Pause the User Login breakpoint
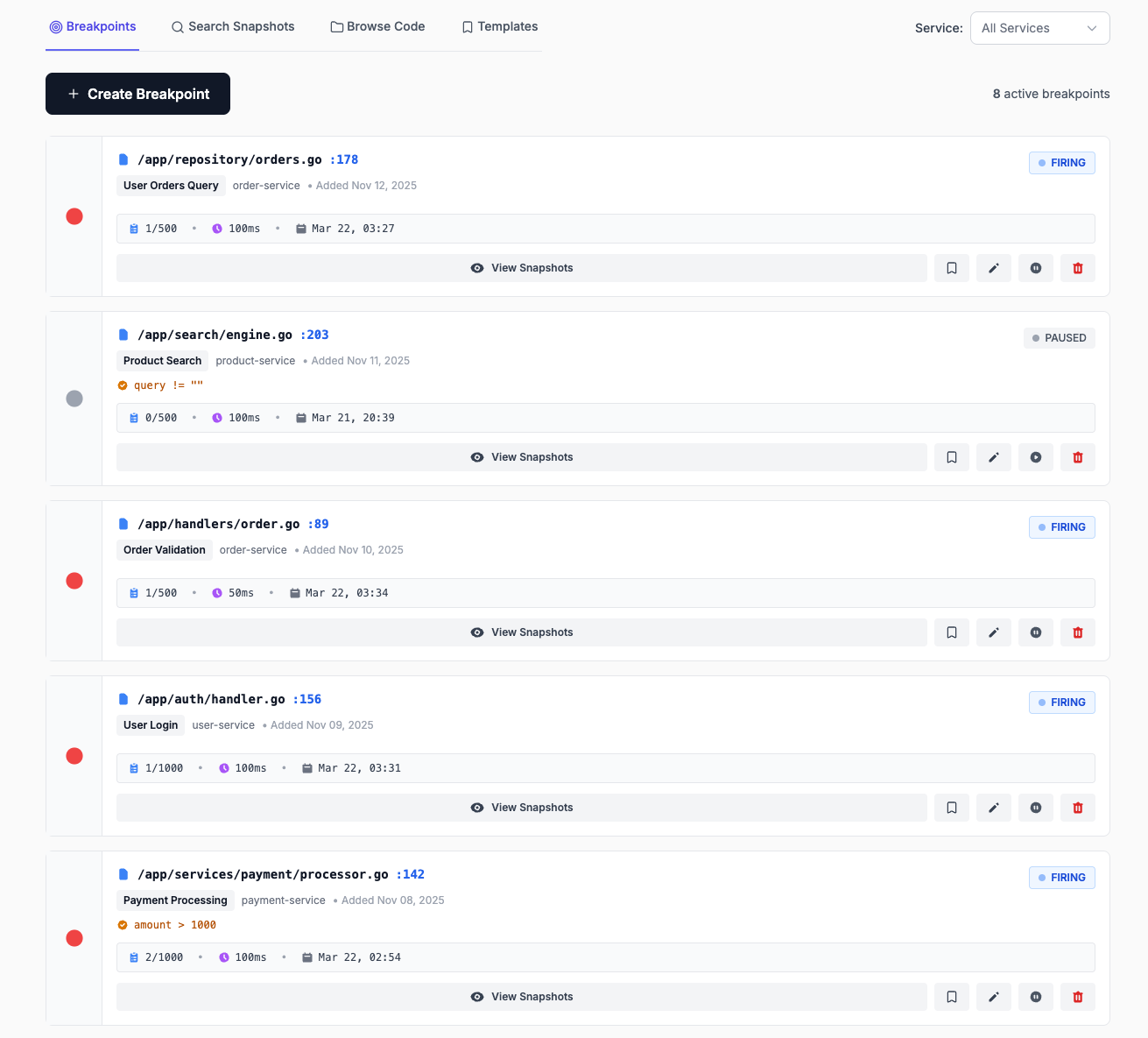1148x1038 pixels. (1036, 807)
